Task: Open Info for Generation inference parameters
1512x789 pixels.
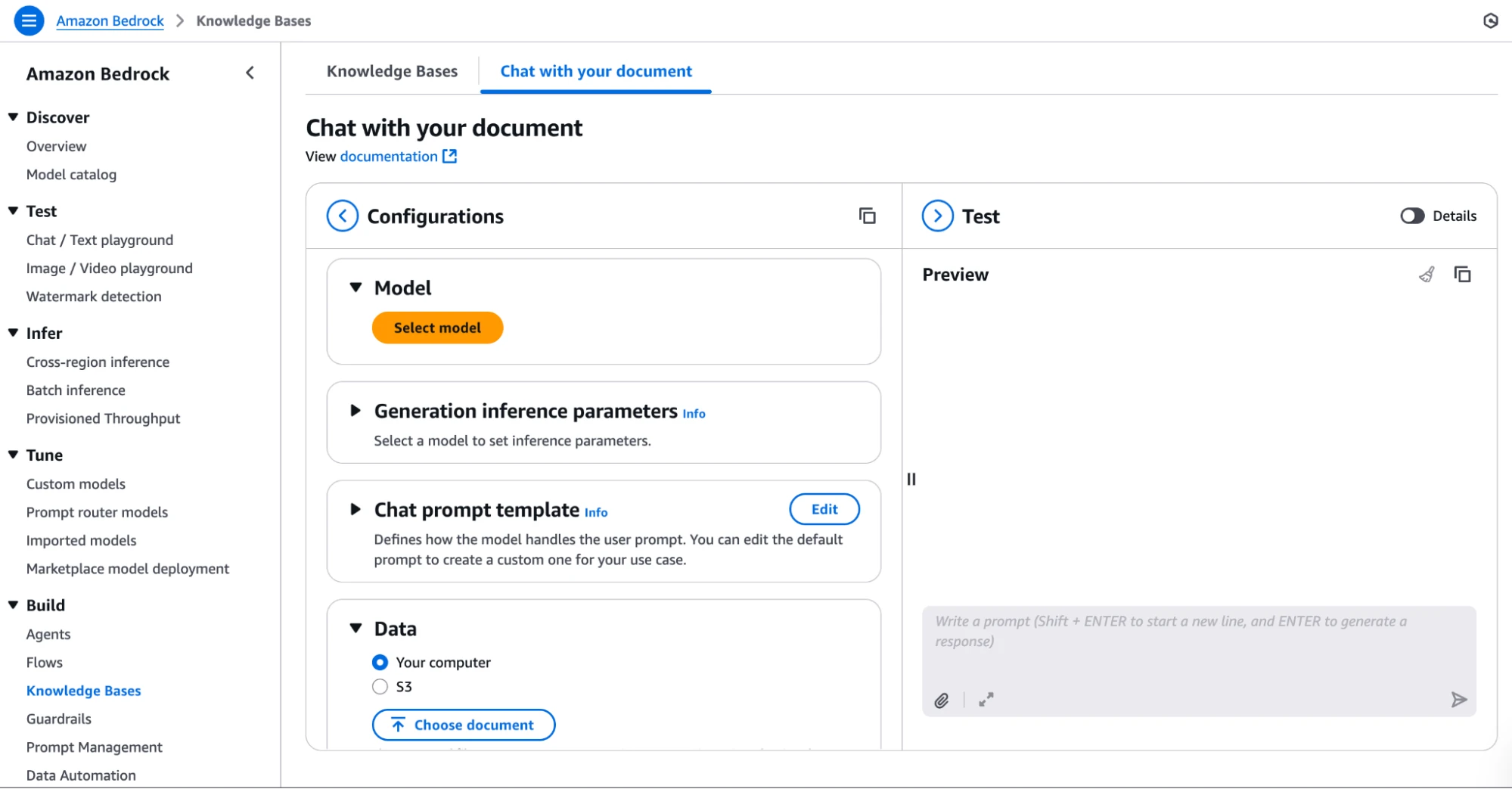Action: (x=694, y=414)
